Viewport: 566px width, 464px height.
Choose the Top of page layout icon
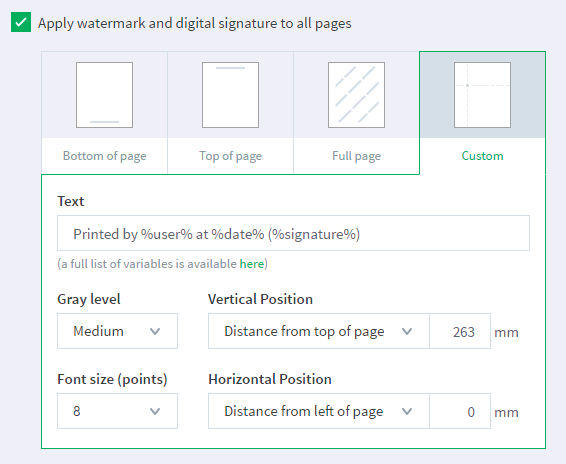coord(230,95)
